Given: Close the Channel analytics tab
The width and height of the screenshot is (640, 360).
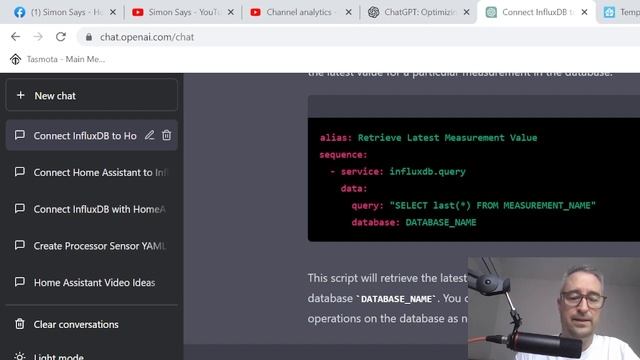Looking at the screenshot, I should [x=348, y=12].
